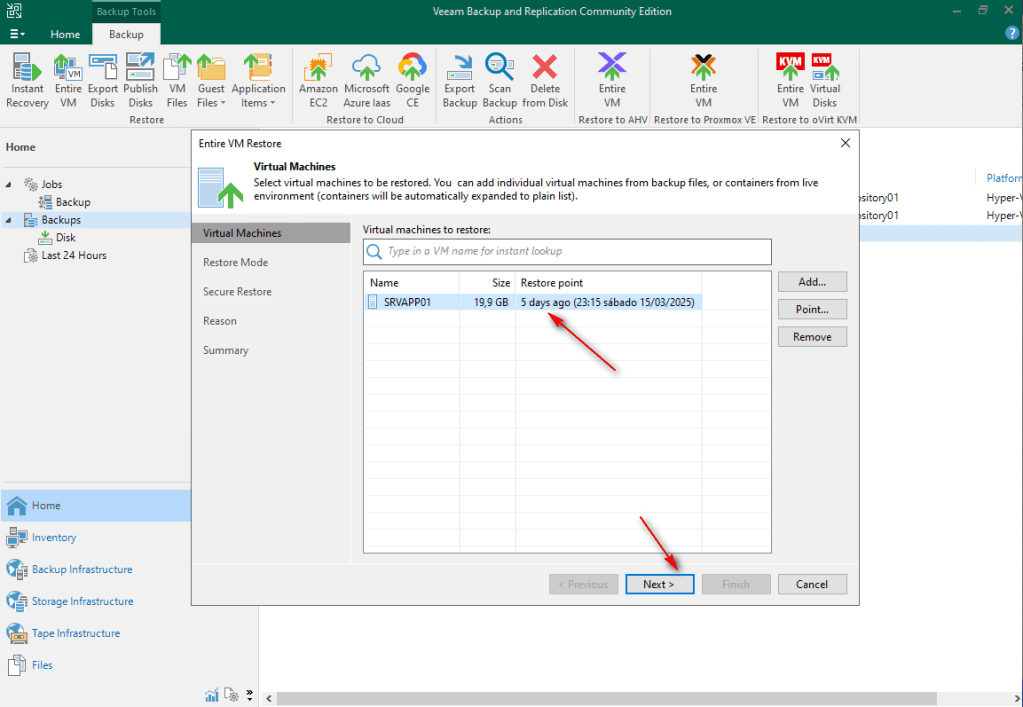Screen dimensions: 1023x707
Task: Select Google CE restore icon
Action: tap(412, 80)
